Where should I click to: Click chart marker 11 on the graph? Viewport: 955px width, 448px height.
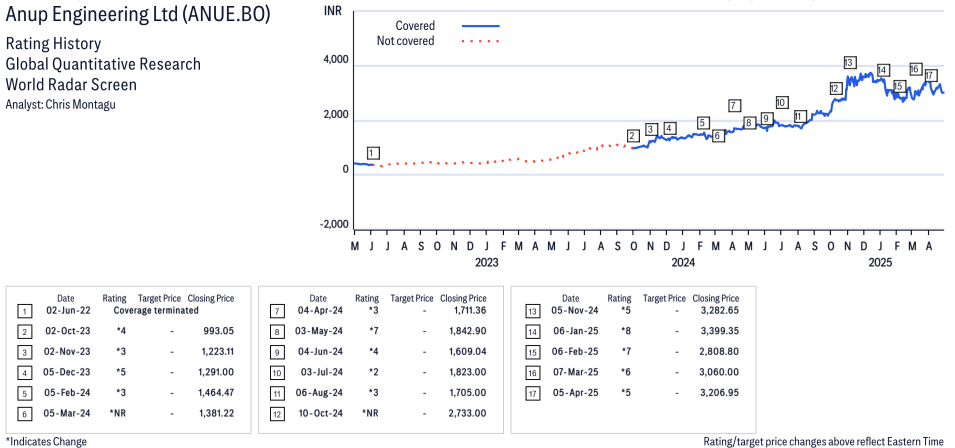[x=800, y=116]
